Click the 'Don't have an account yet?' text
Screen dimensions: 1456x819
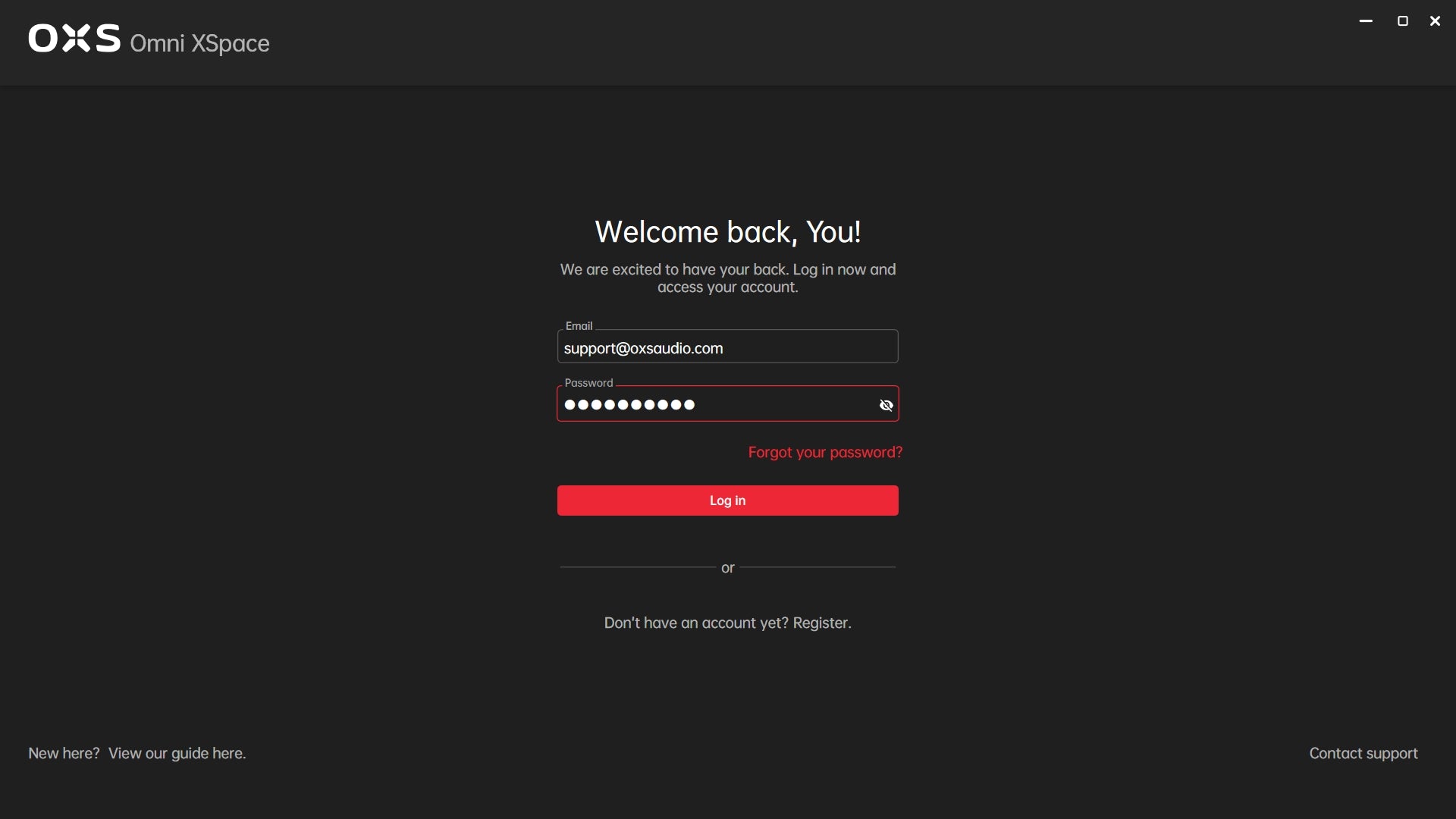click(695, 623)
